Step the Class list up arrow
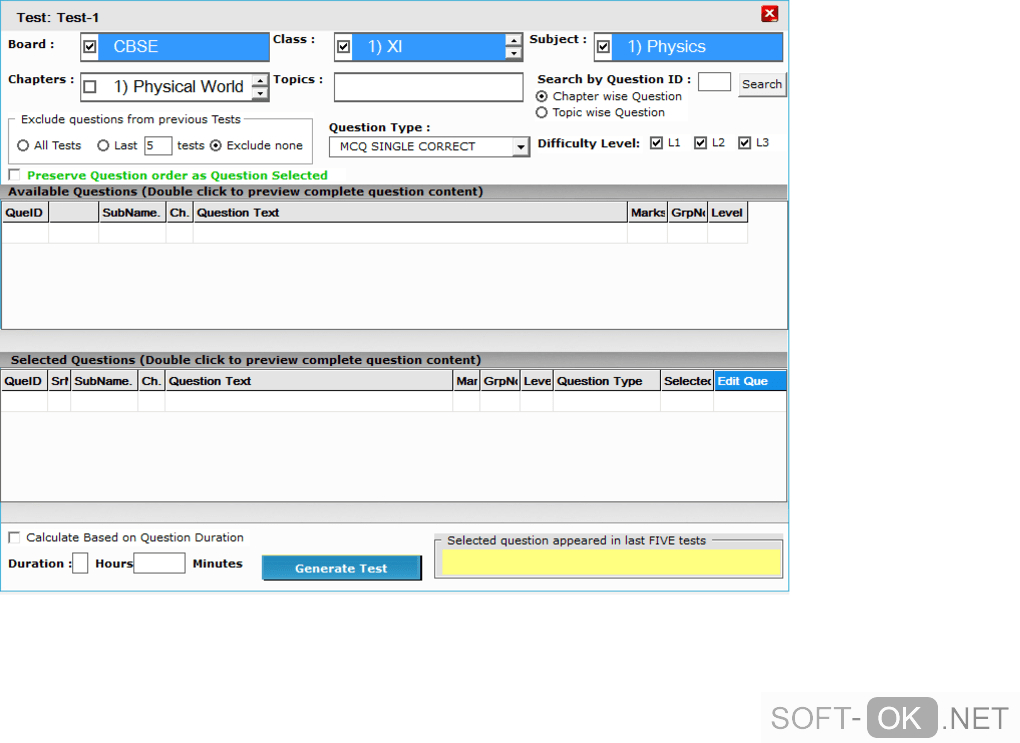1020x743 pixels. 513,40
